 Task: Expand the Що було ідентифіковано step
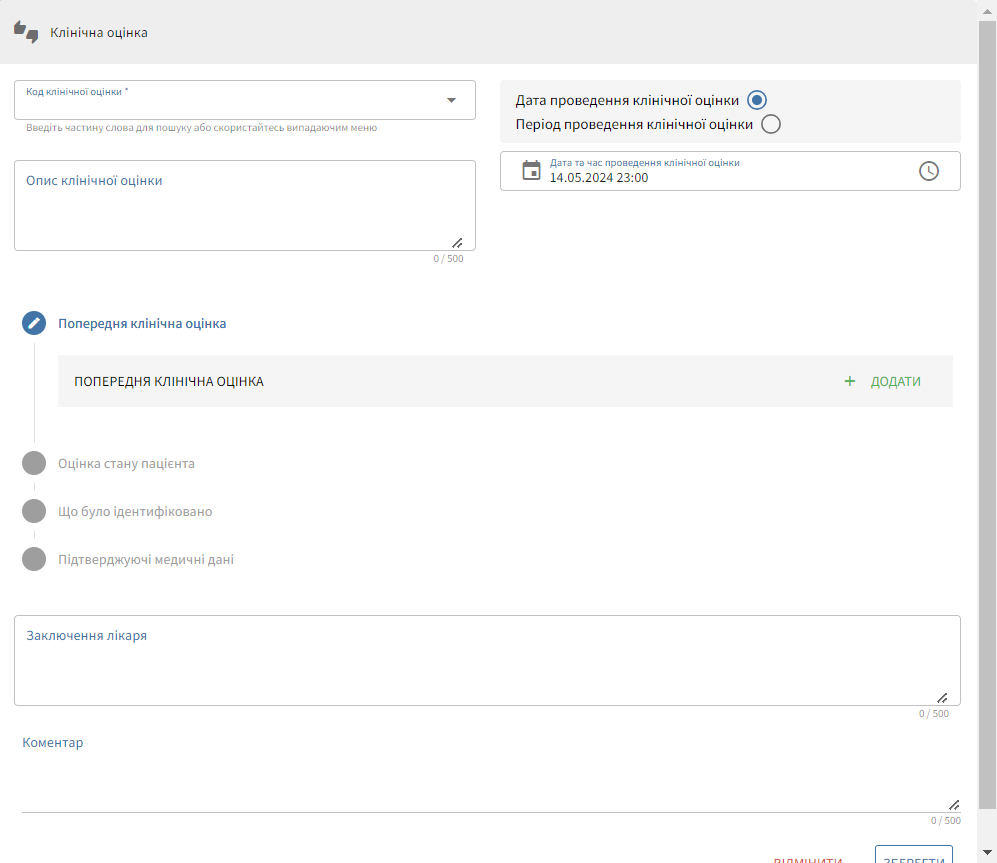coord(135,512)
